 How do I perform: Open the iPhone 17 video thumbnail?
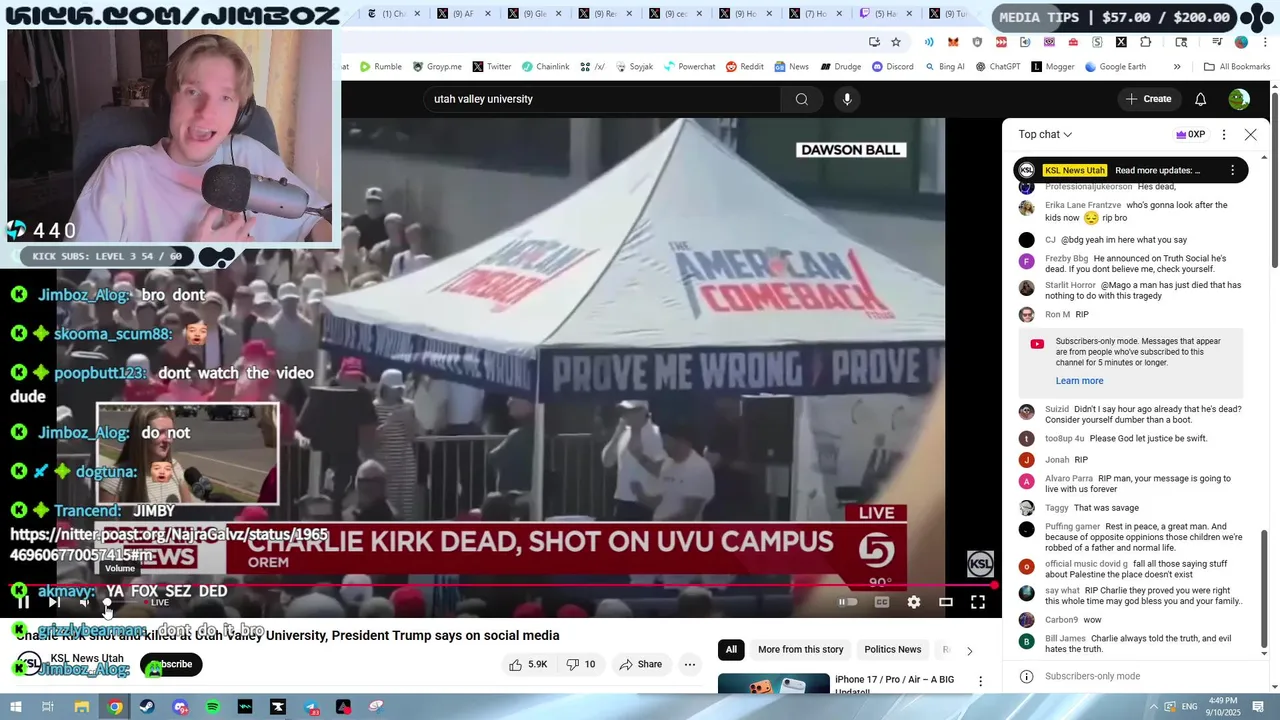coord(773,683)
